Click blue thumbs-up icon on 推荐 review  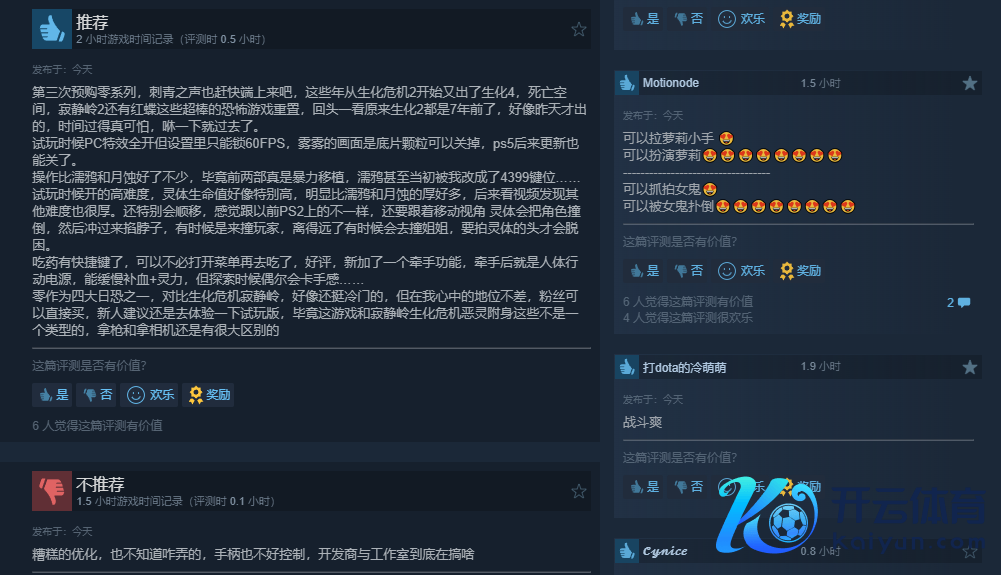(x=52, y=29)
